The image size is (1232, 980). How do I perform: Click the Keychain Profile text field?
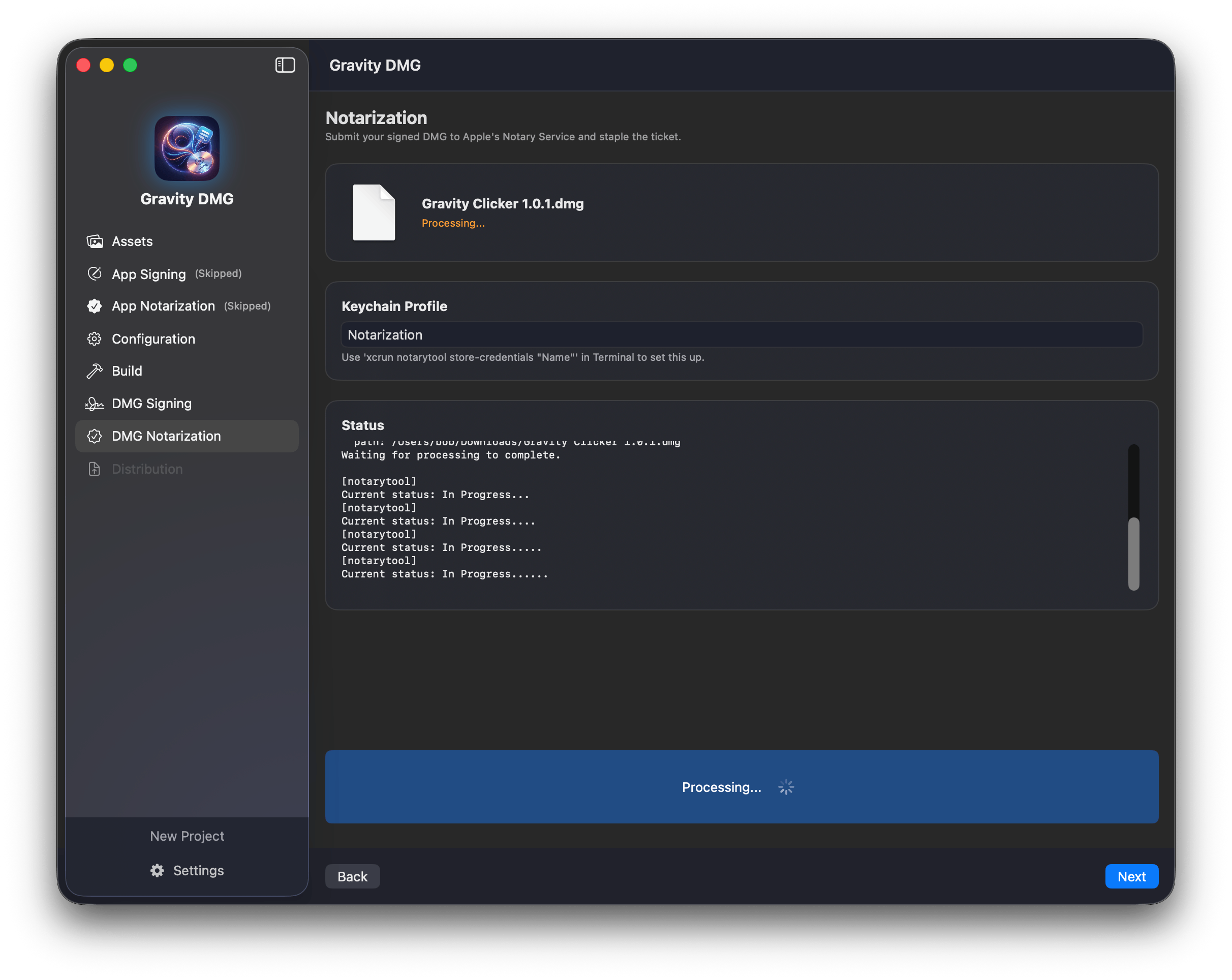(x=741, y=335)
